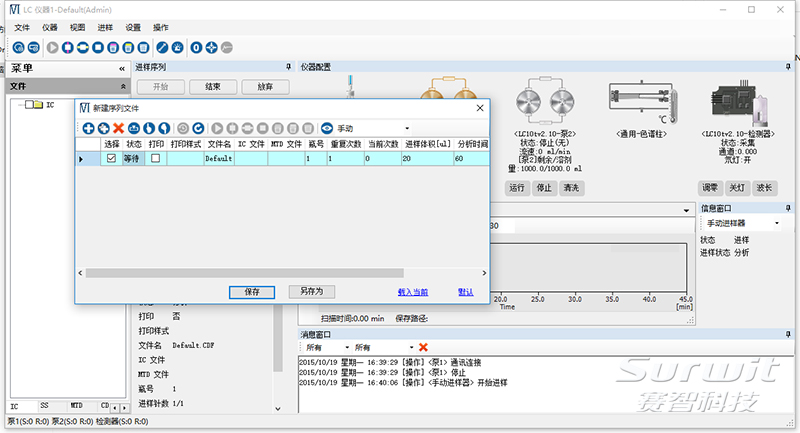The image size is (800, 433).
Task: Click the pencil edit icon in main toolbar
Action: [160, 47]
